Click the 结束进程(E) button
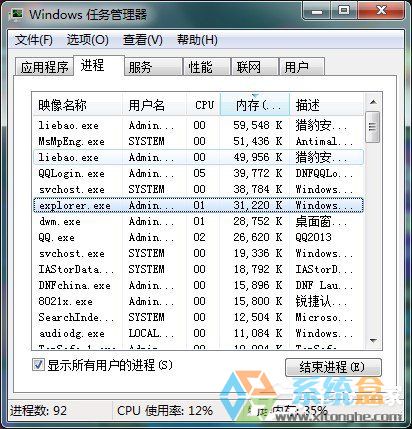Screen dimensions: 412x429 pyautogui.click(x=333, y=367)
